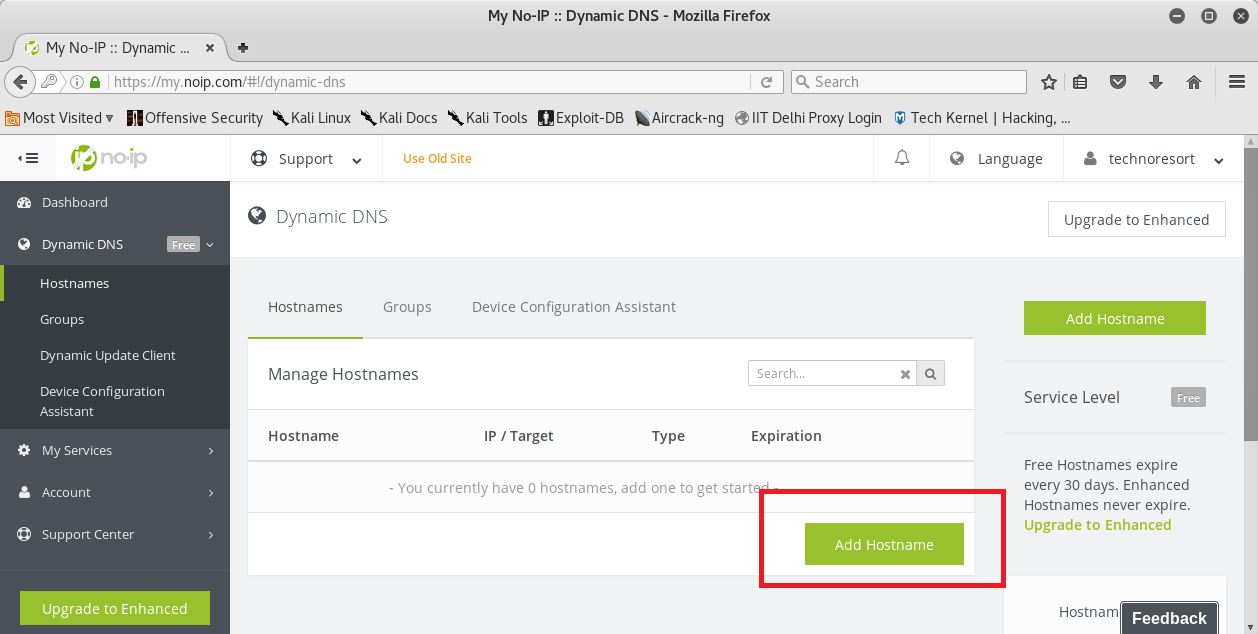Open Dynamic Update Client in sidebar

pos(115,355)
